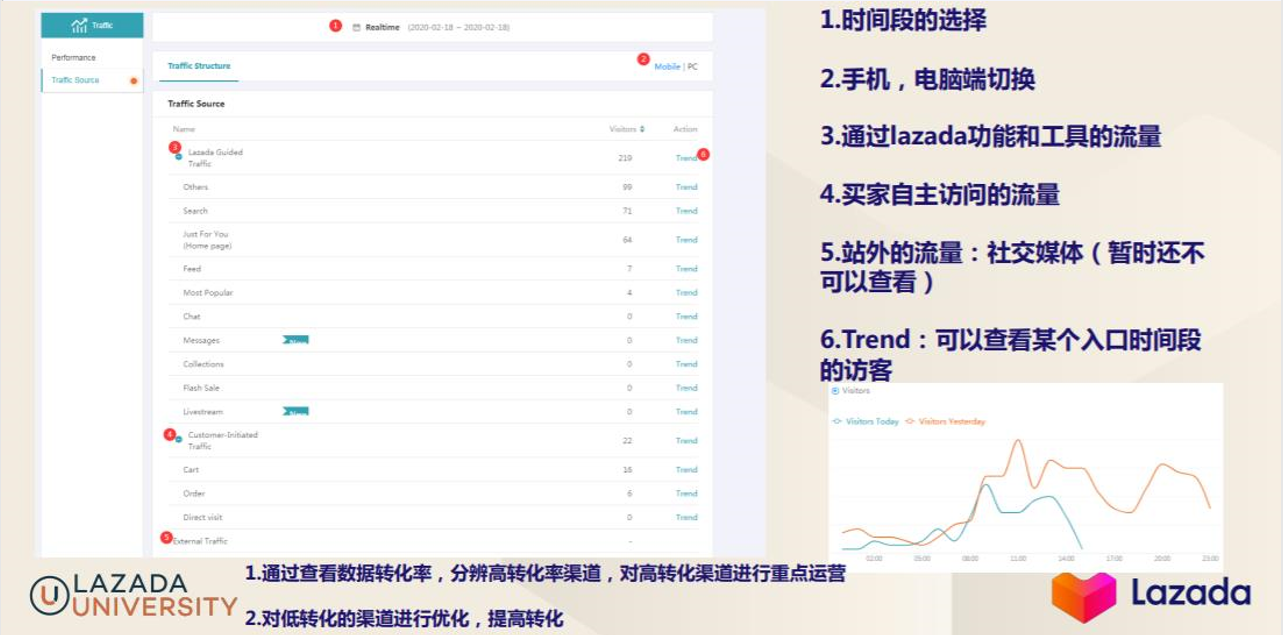Click the New badge on Messages row

coord(296,340)
